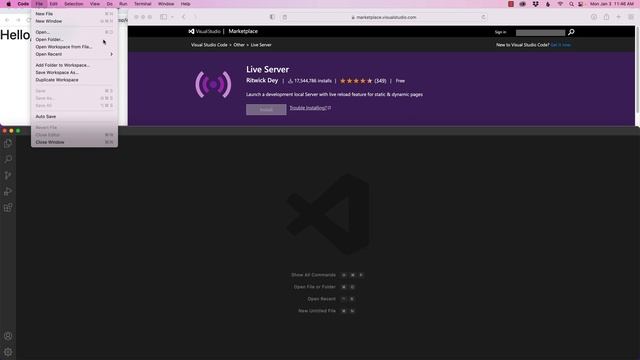Click the Sign in link on Marketplace

click(x=500, y=32)
